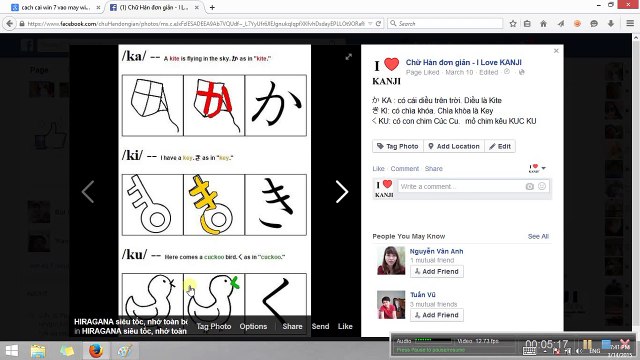Open the Chữ Hán đơn giản - I Love KANJI page
The height and width of the screenshot is (360, 640).
pyautogui.click(x=463, y=62)
